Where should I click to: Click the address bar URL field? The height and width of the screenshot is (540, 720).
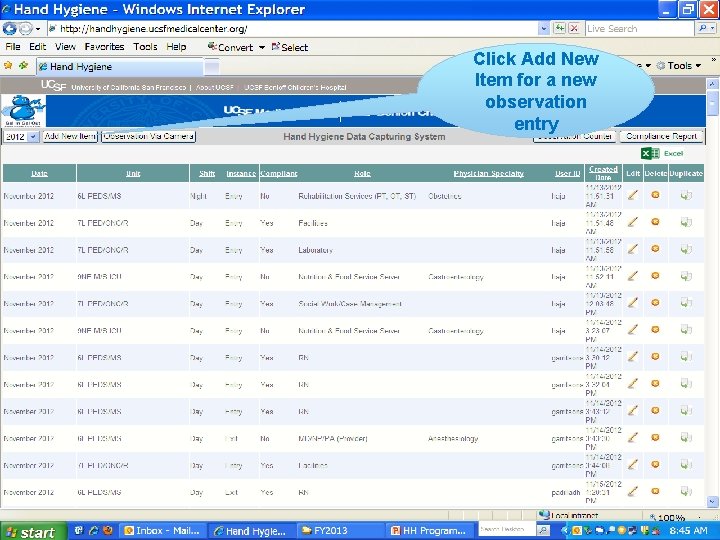(293, 29)
